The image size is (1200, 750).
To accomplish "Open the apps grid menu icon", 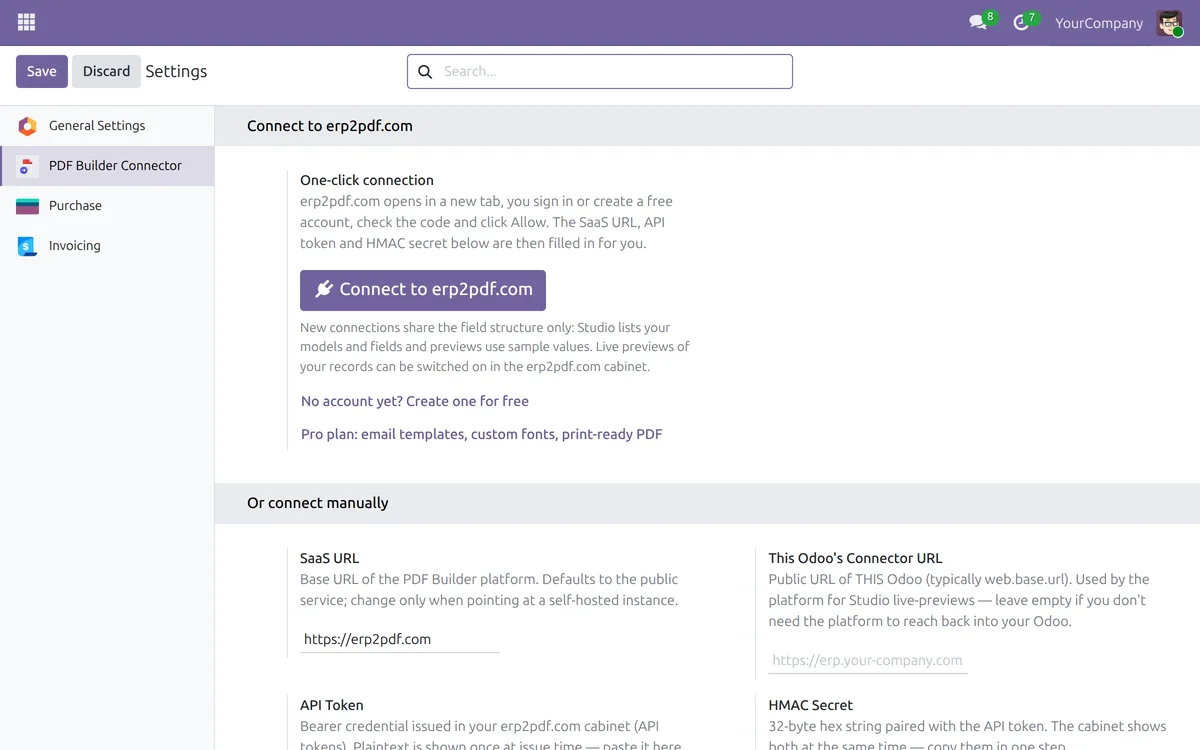I will click(27, 22).
